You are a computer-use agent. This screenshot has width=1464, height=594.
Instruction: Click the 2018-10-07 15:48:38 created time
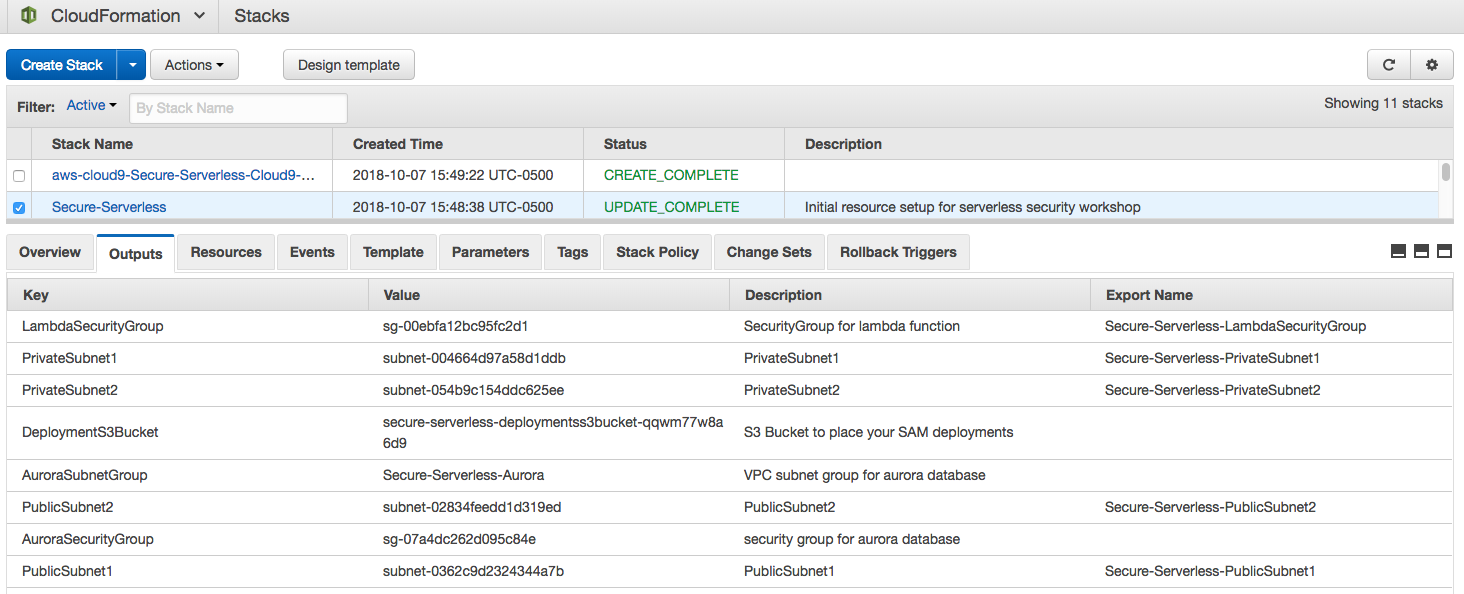tap(453, 207)
